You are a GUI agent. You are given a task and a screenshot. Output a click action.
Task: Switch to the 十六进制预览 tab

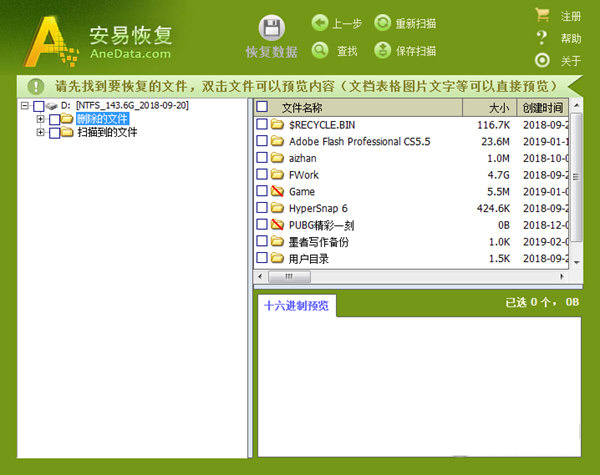tap(296, 306)
